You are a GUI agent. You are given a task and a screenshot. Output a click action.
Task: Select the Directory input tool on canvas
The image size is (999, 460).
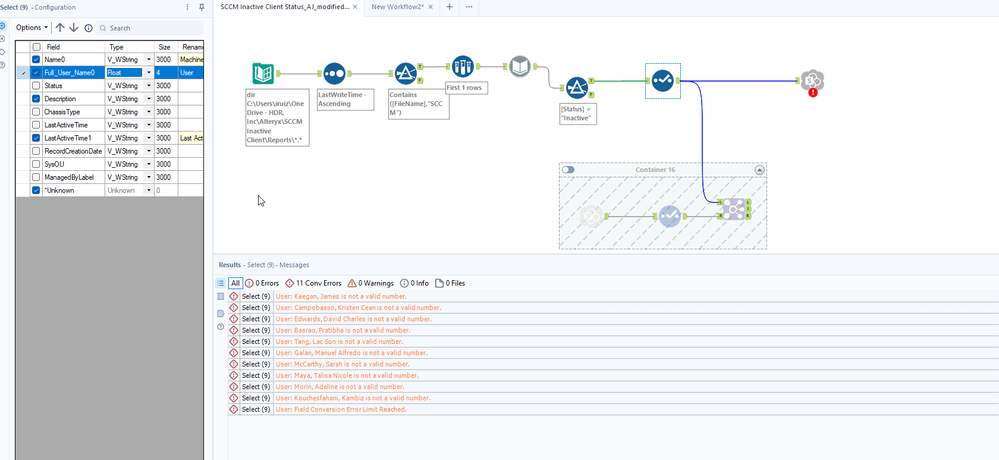pos(263,74)
